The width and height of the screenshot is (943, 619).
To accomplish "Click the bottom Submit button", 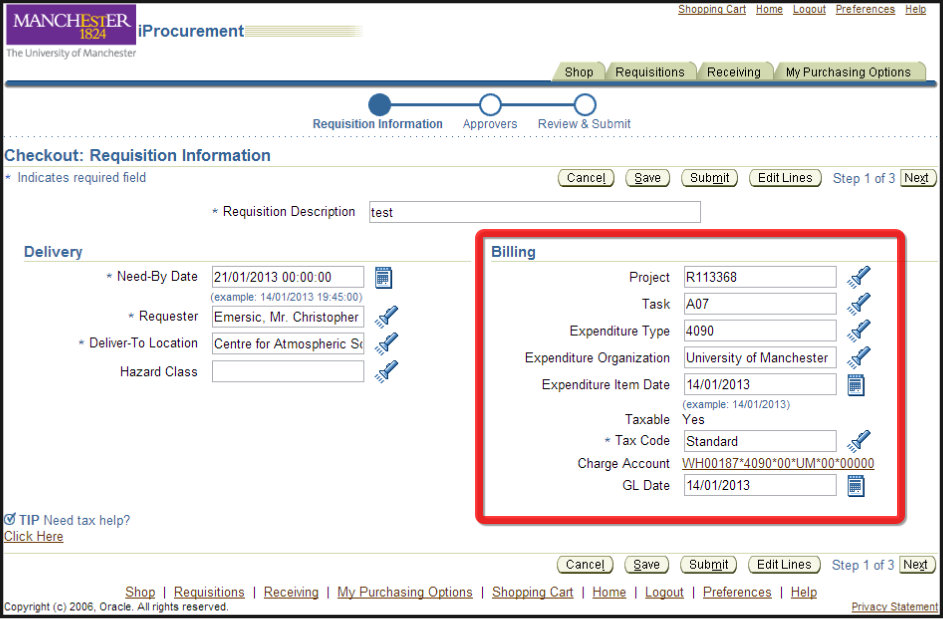I will pyautogui.click(x=708, y=565).
